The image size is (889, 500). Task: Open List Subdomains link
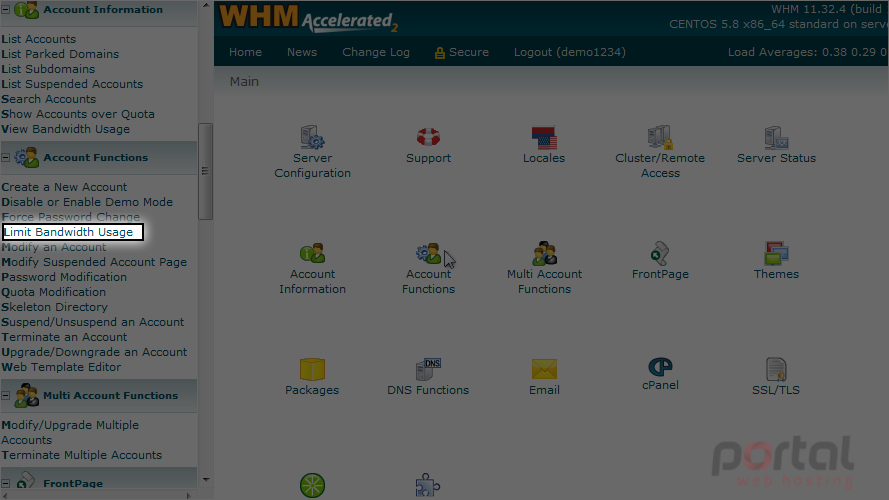tap(48, 69)
